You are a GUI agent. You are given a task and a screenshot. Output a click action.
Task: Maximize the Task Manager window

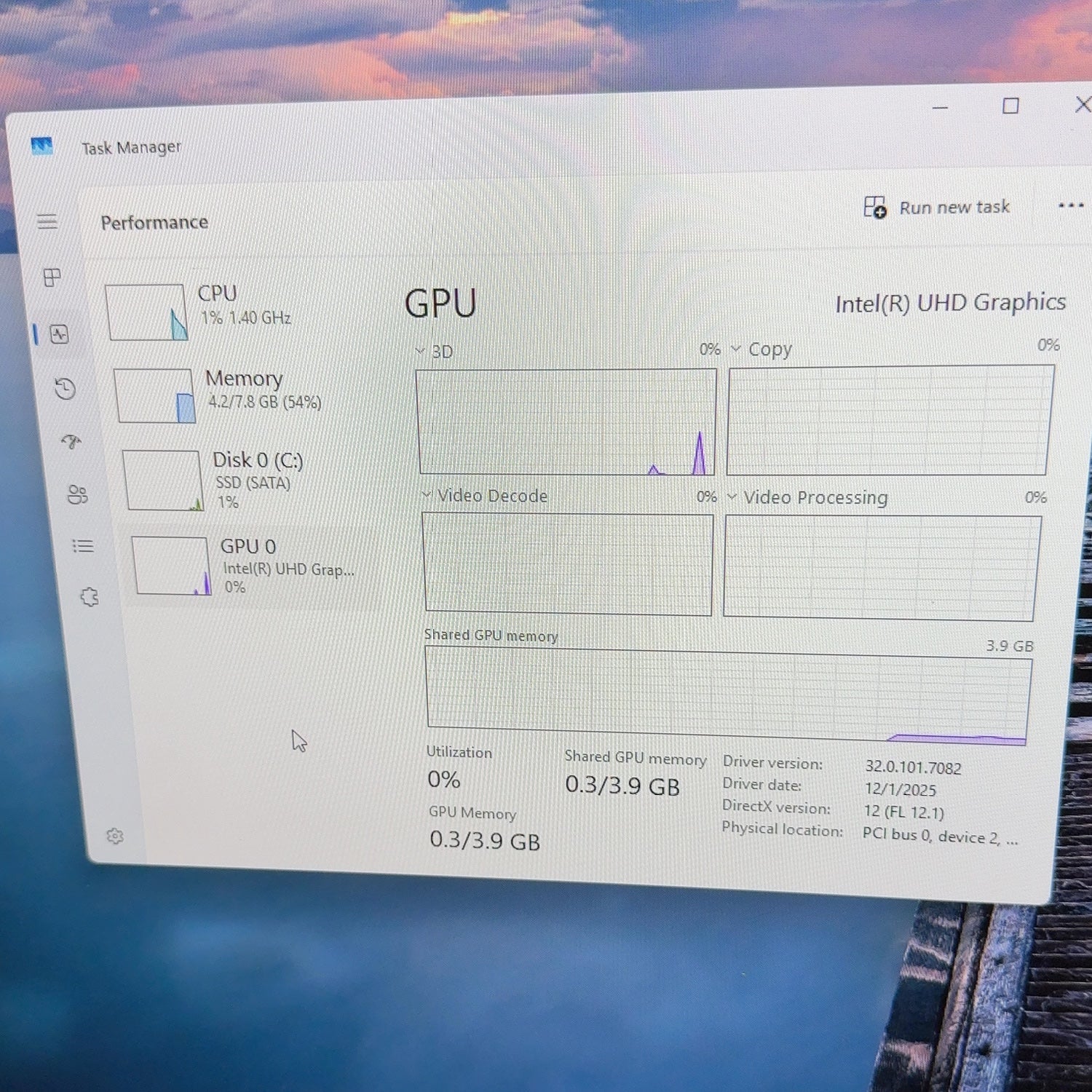1010,106
